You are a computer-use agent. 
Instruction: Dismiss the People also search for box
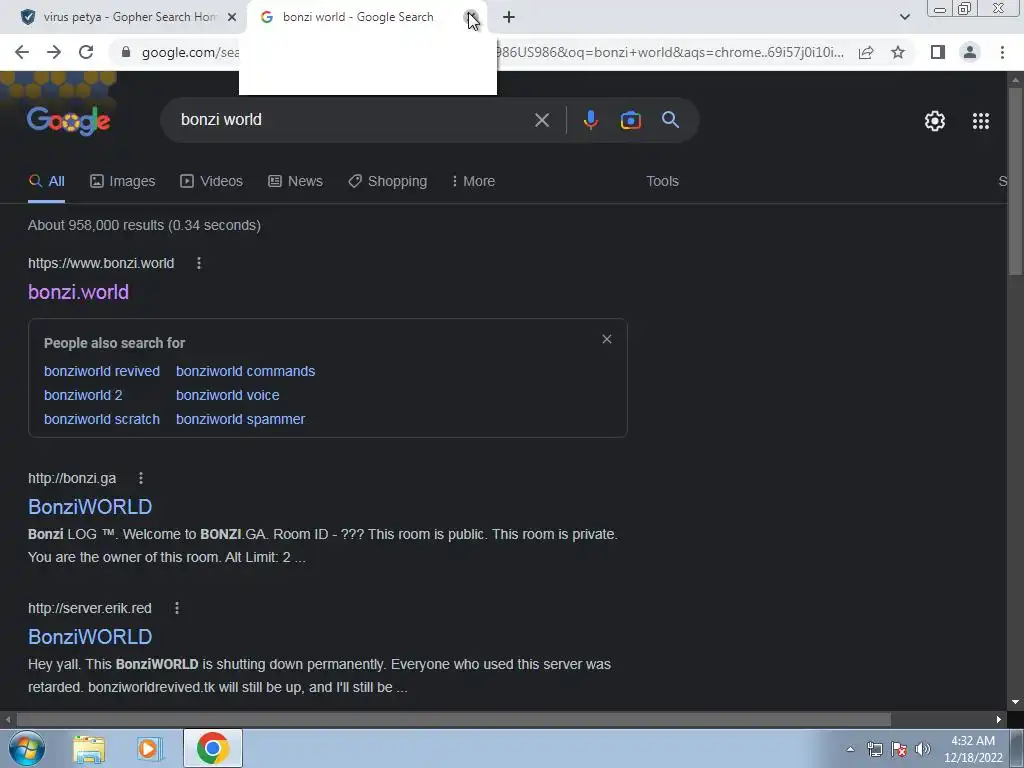(607, 339)
